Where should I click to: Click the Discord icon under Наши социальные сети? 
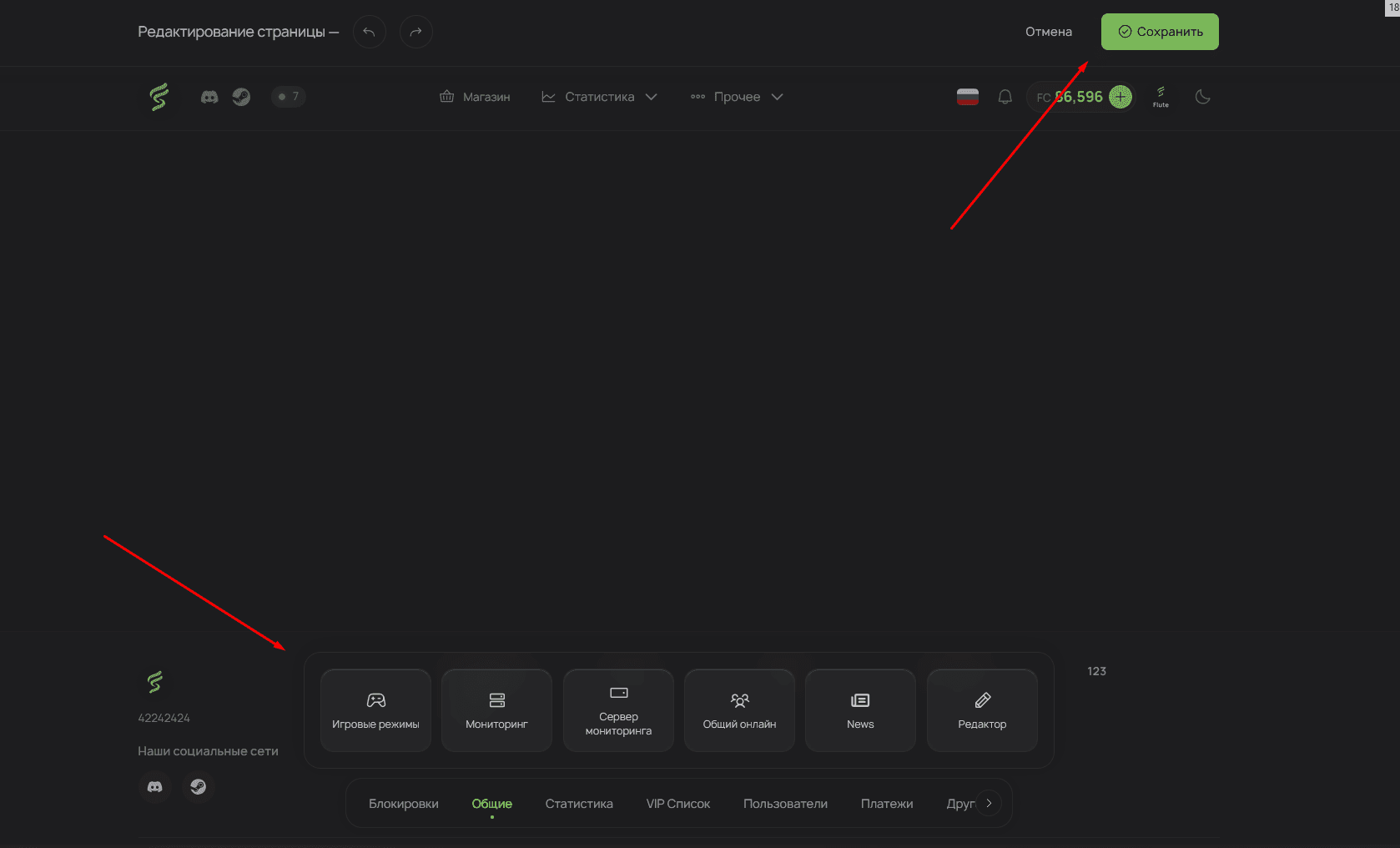[x=154, y=786]
